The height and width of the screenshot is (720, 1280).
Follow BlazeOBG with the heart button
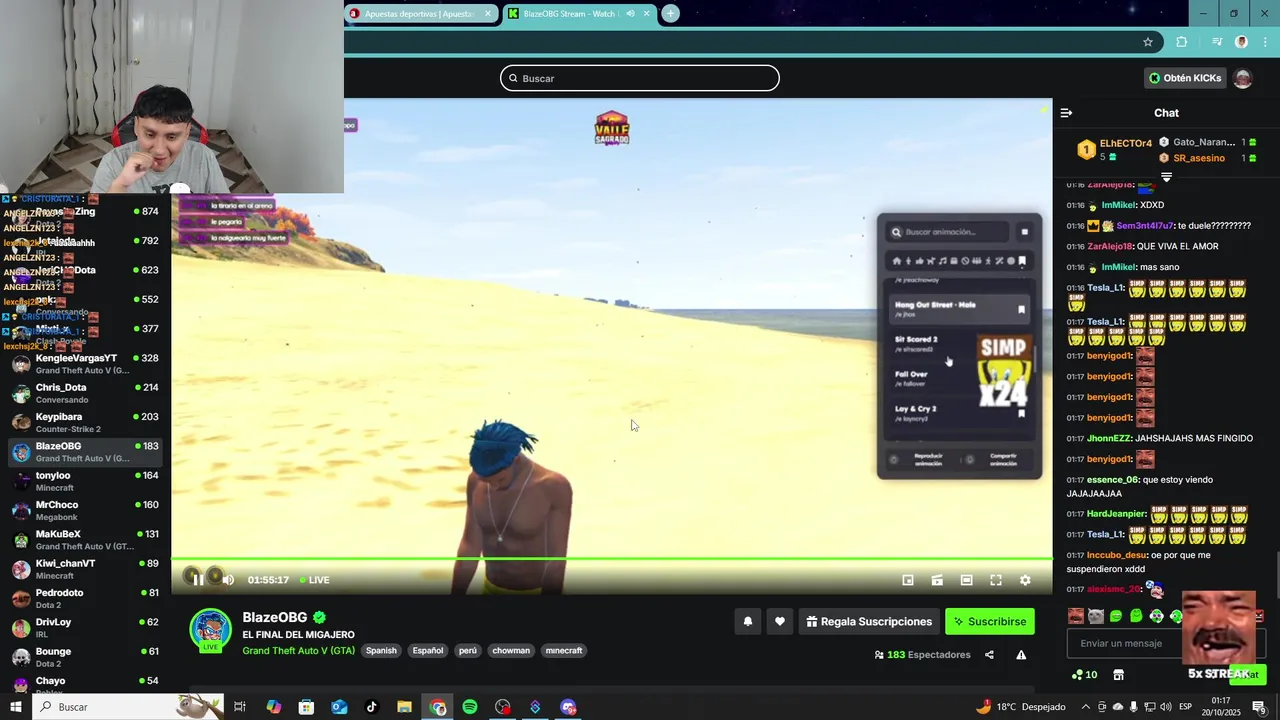[780, 621]
